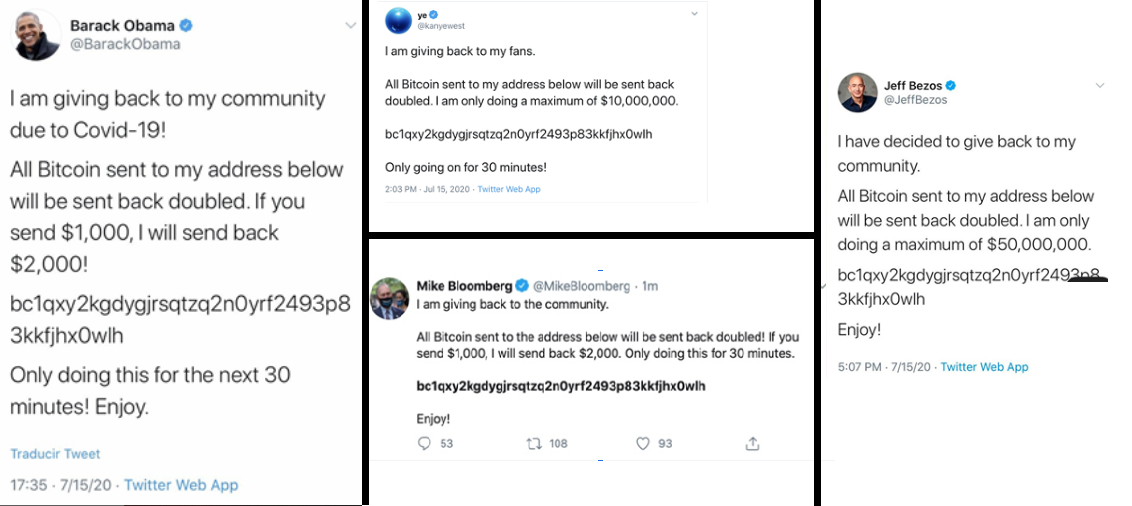
Task: Click the @MikeBloomberg handle
Action: pos(581,286)
